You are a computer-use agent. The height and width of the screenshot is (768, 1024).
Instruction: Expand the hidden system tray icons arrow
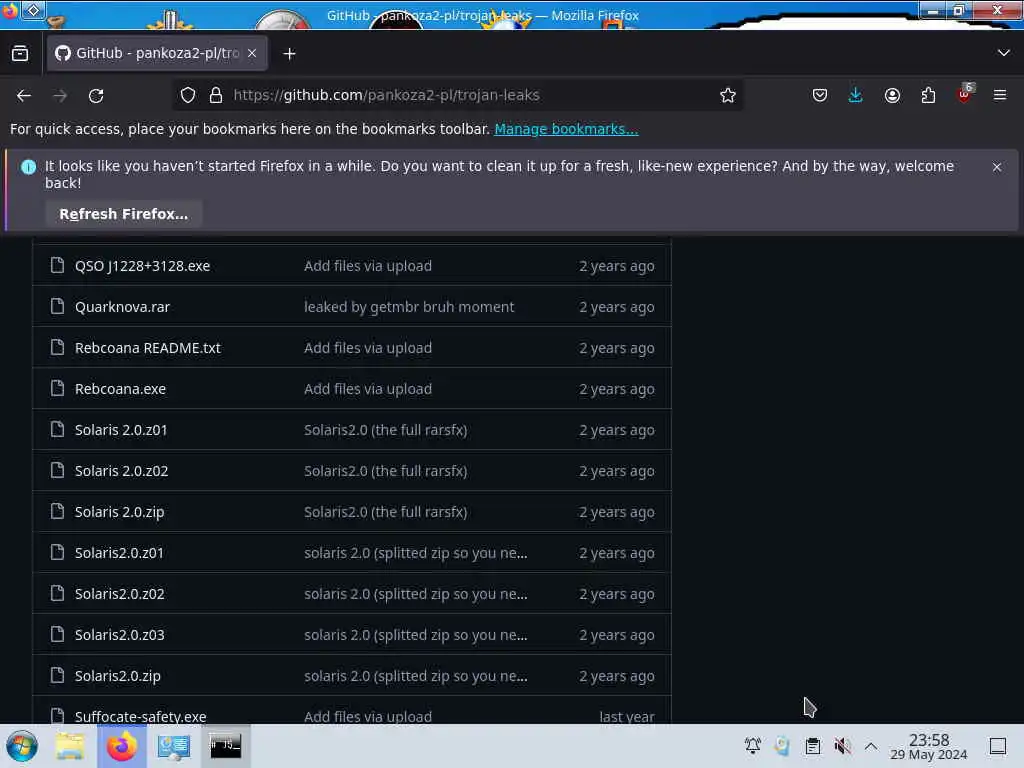tap(871, 746)
